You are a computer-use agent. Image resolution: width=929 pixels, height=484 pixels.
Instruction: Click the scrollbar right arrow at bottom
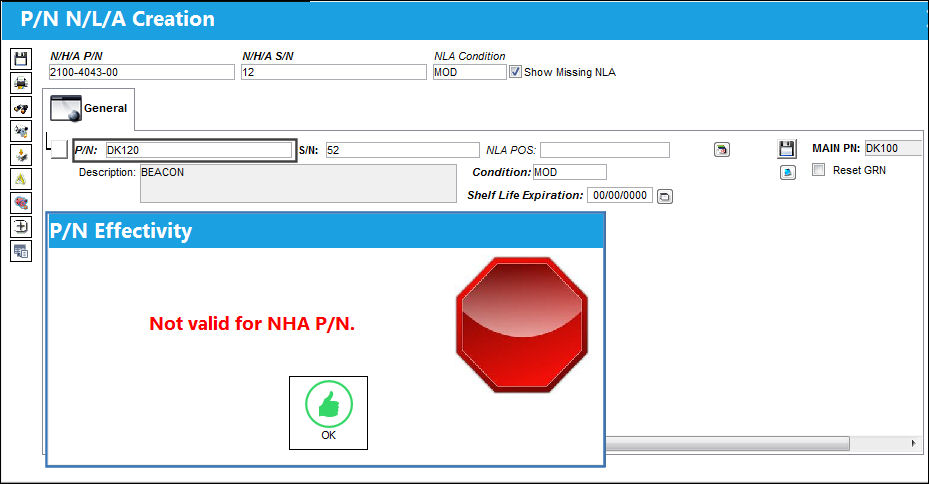tap(913, 443)
